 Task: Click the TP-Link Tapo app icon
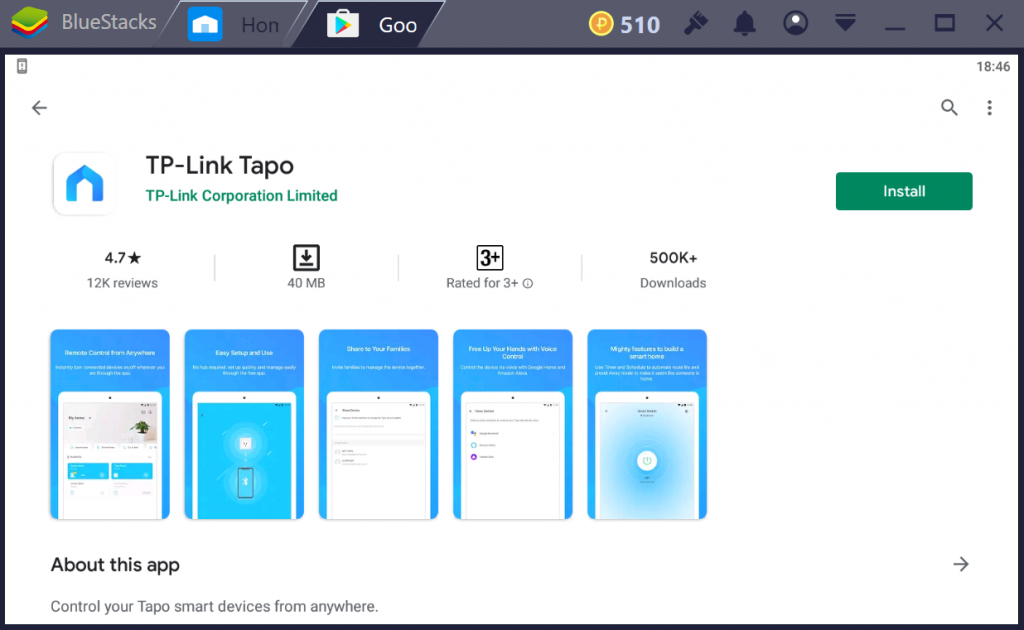pos(85,184)
